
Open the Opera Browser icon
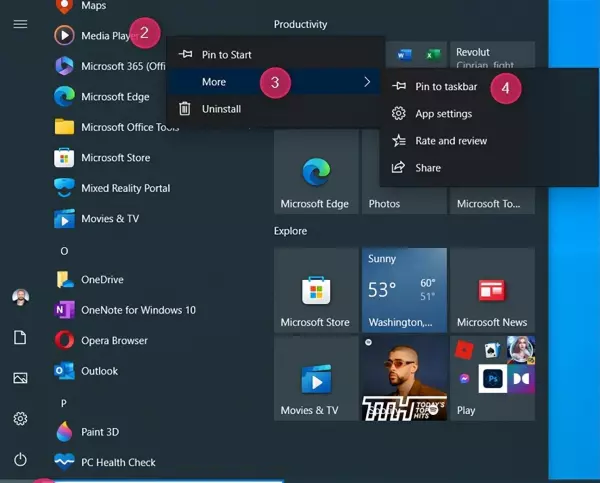pyautogui.click(x=64, y=340)
